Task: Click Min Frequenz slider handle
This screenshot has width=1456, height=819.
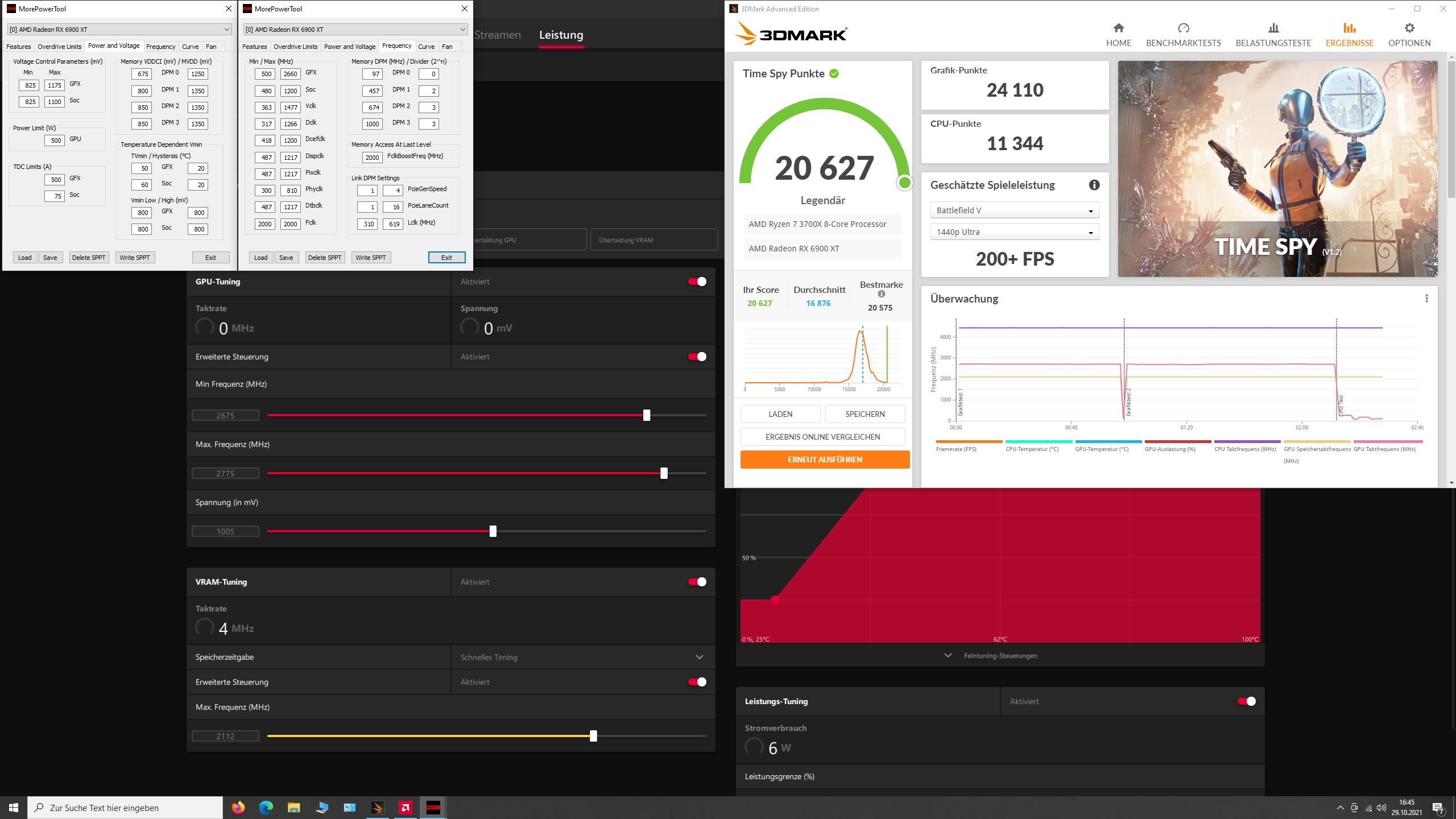Action: [647, 415]
